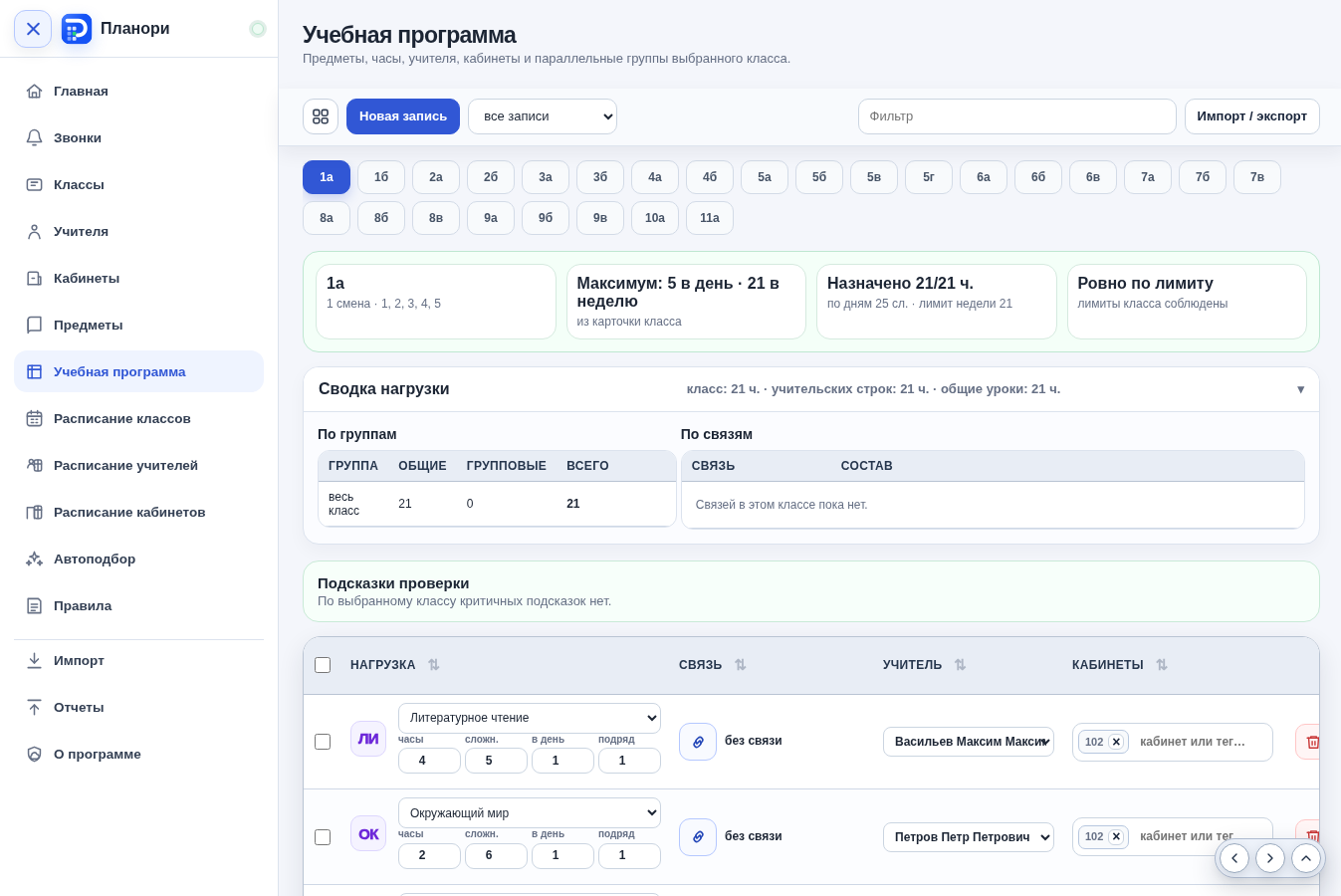
Task: Sort by the Учитель column
Action: pyautogui.click(x=960, y=665)
